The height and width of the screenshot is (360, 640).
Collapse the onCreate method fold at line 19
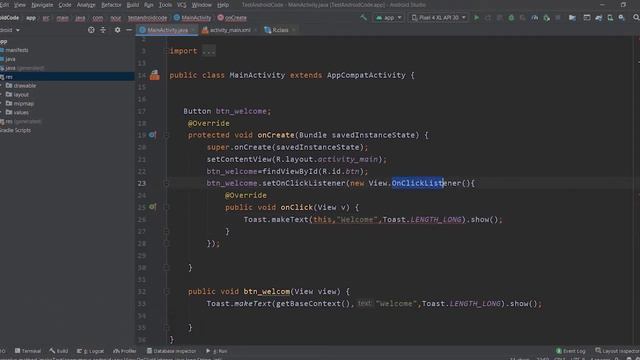[166, 135]
